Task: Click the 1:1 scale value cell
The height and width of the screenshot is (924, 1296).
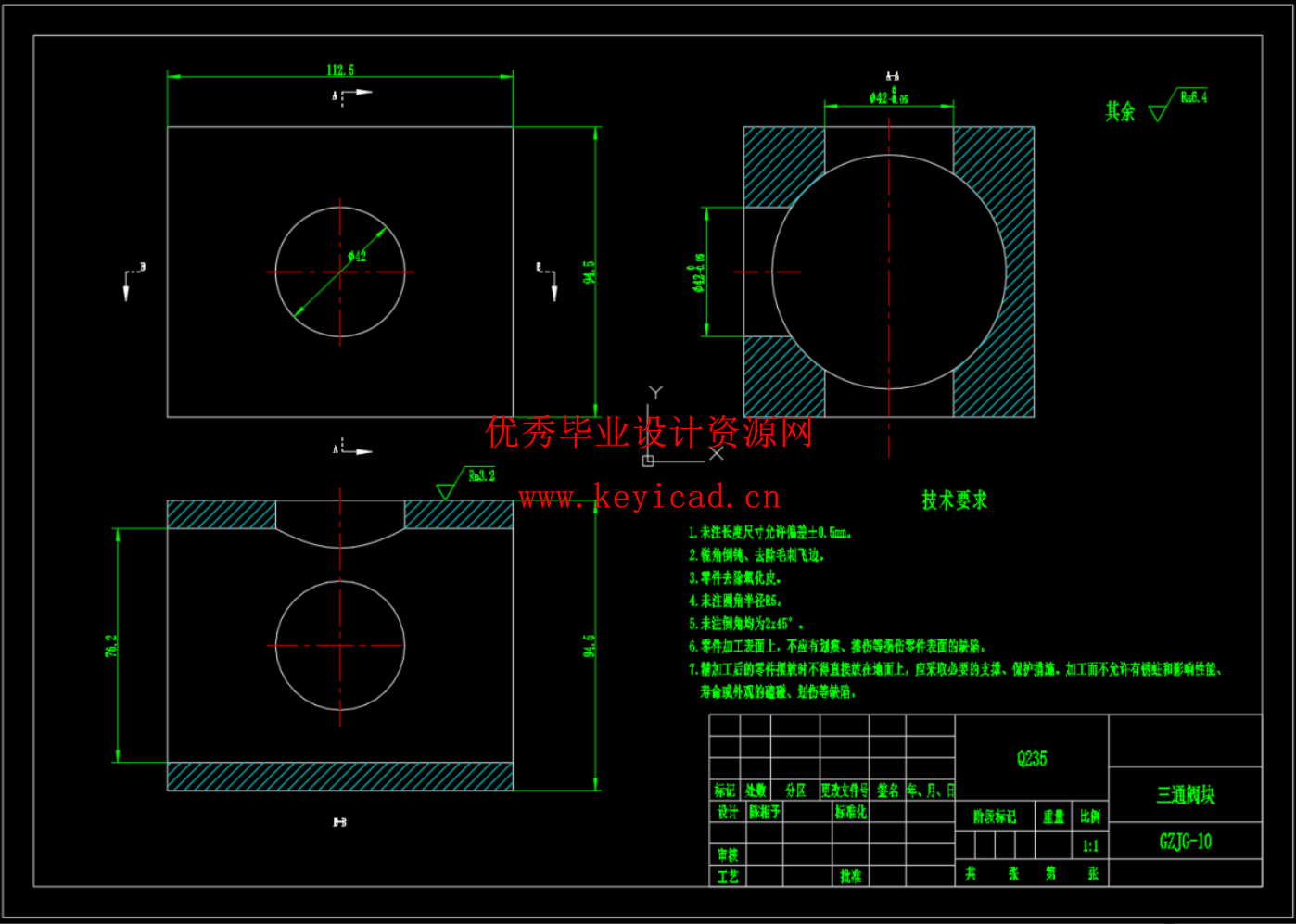Action: click(1090, 845)
